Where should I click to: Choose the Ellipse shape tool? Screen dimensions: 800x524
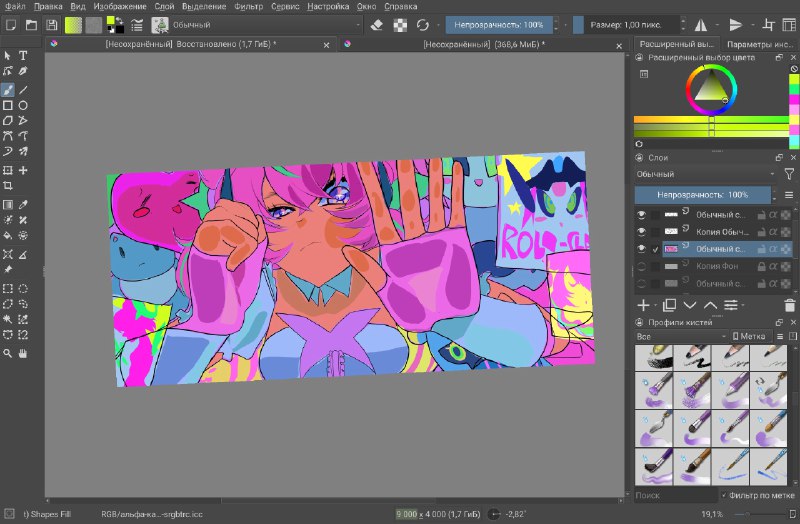pos(23,105)
